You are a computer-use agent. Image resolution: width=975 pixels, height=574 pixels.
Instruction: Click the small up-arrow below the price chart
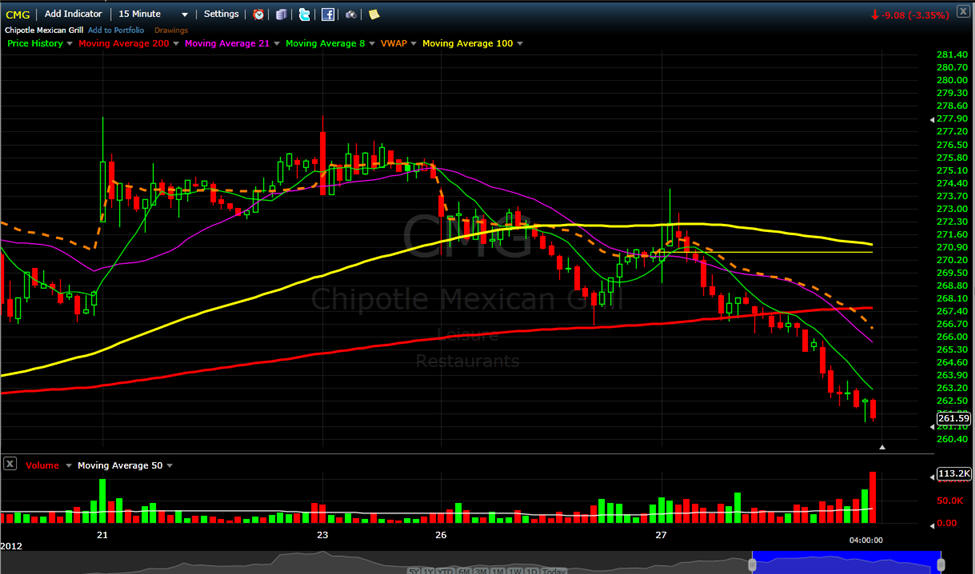pyautogui.click(x=882, y=447)
